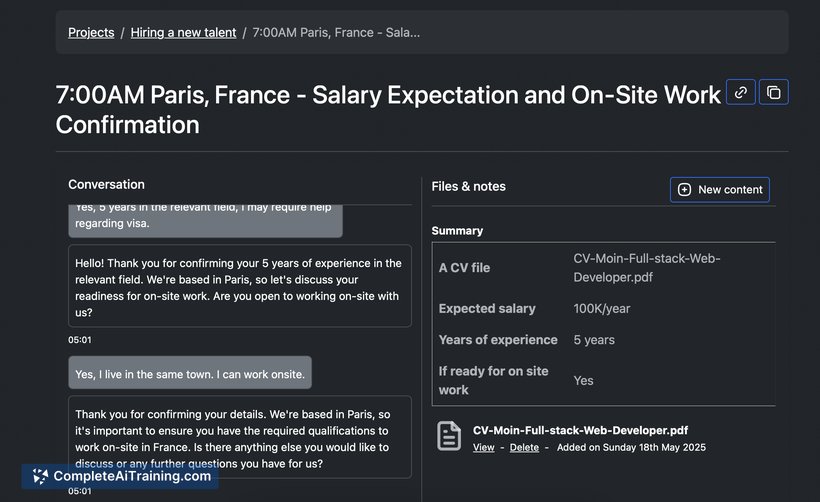This screenshot has width=820, height=502.
Task: Click the PDF document file icon
Action: tap(449, 436)
